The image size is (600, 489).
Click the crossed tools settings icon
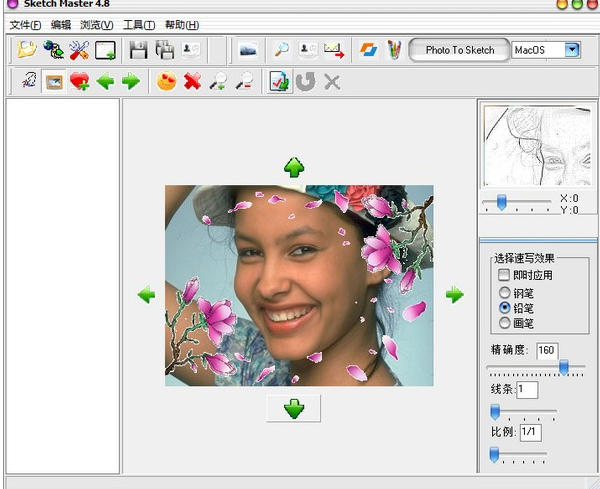[79, 50]
